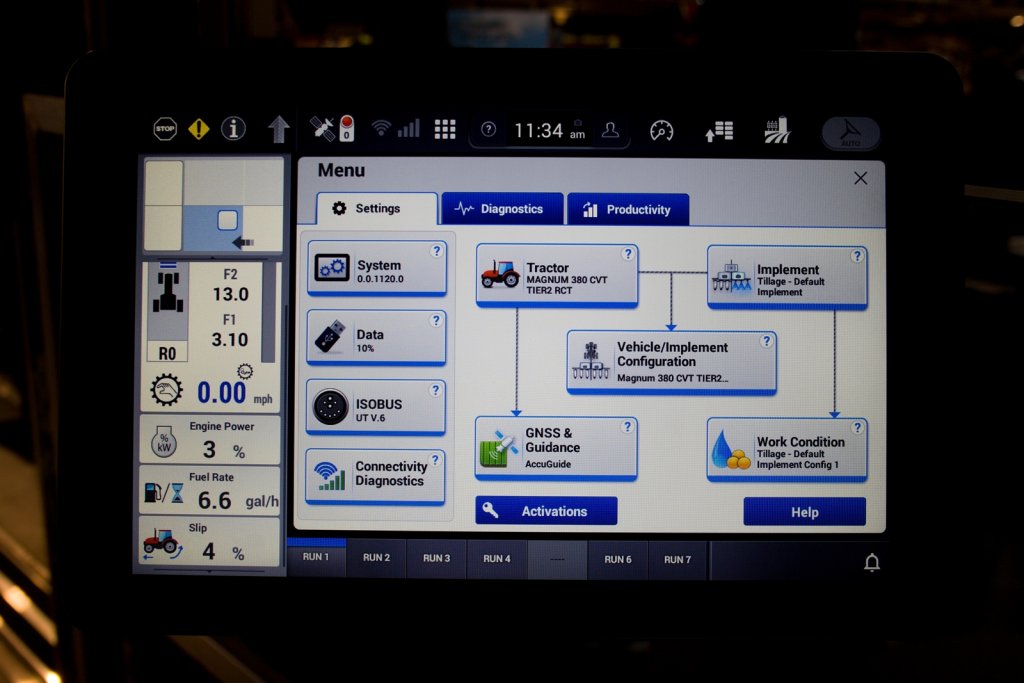Toggle the AUTO guidance button
The width and height of the screenshot is (1024, 683).
point(850,133)
